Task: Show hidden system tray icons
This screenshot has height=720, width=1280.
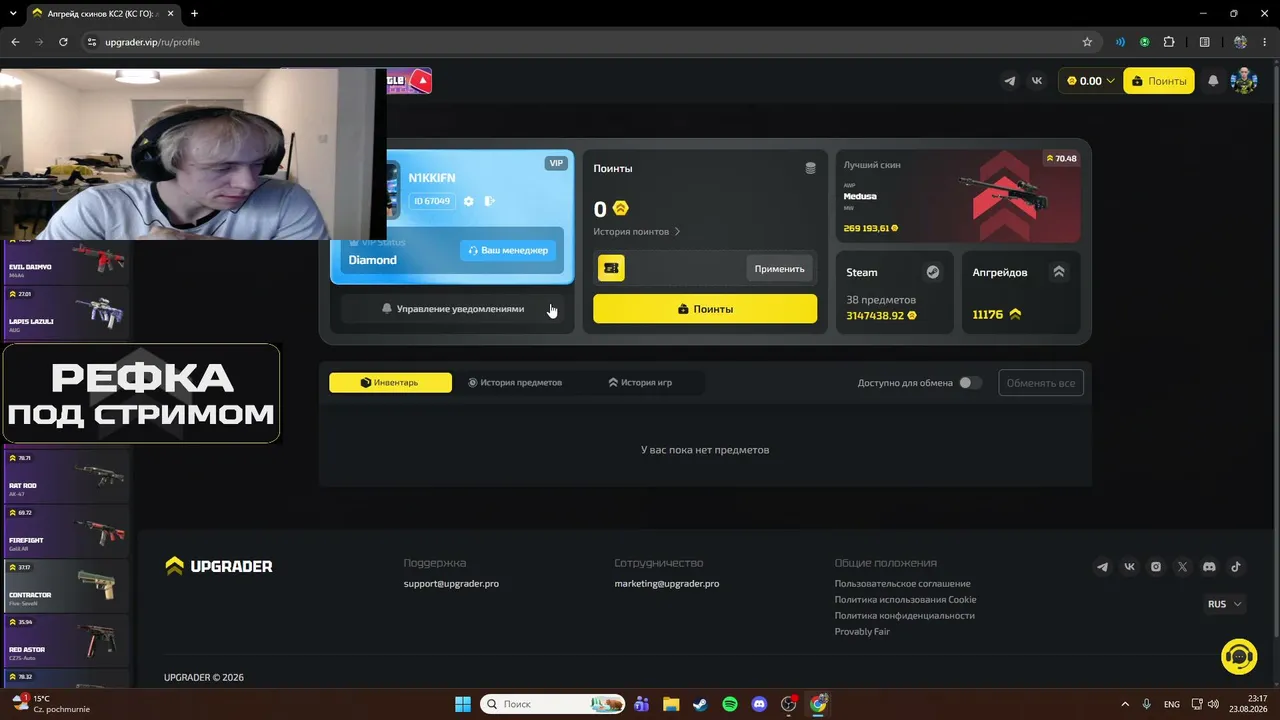Action: [x=1125, y=704]
